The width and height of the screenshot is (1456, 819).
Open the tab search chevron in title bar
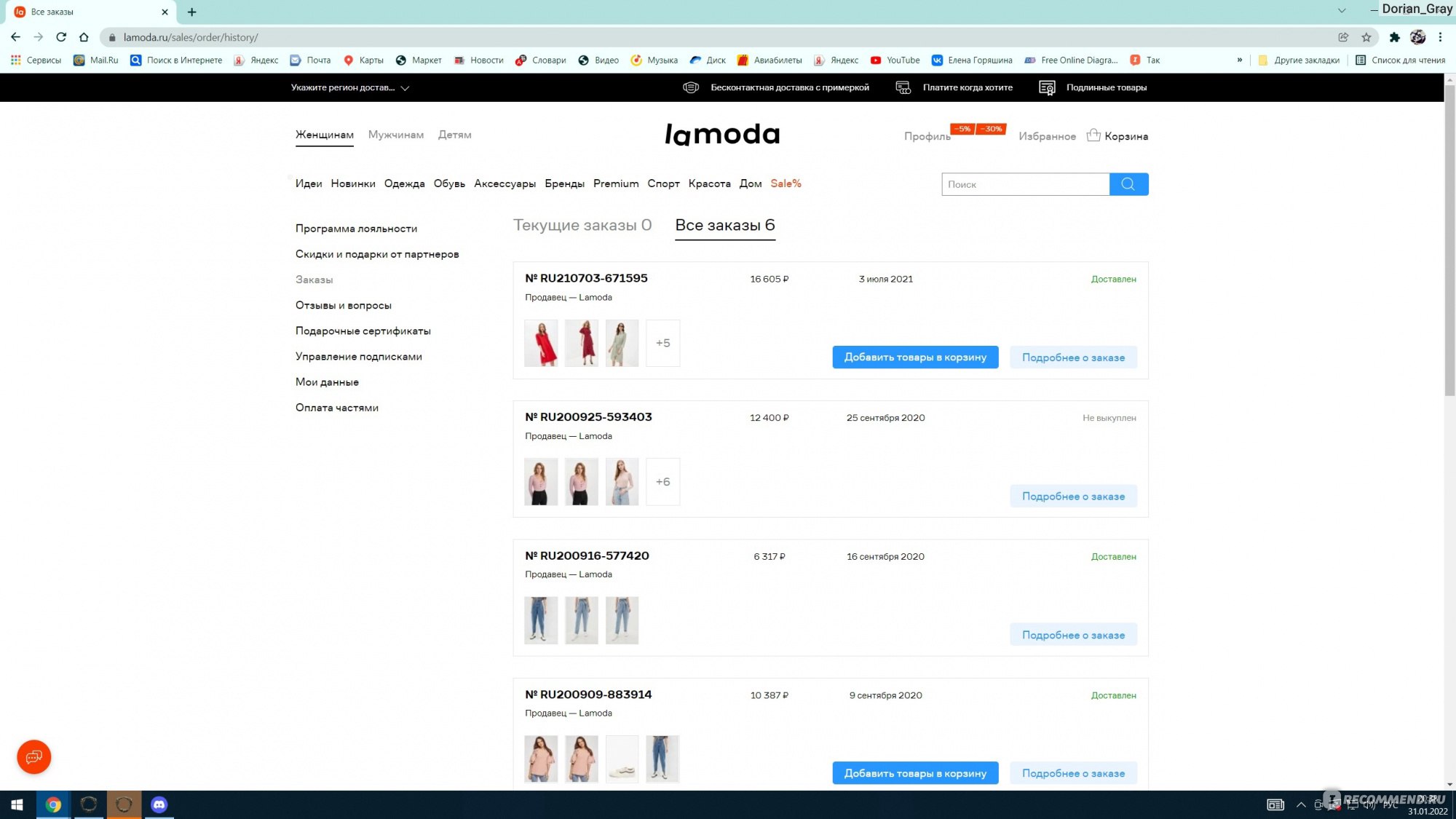point(1341,11)
